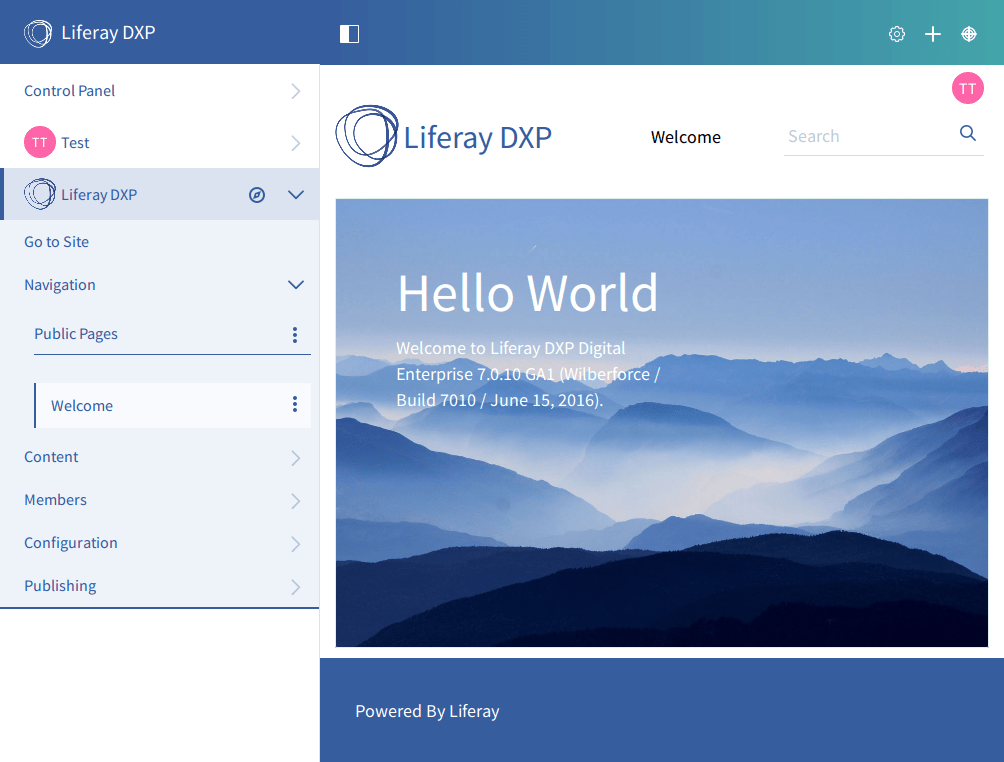This screenshot has height=762, width=1004.
Task: Click the search magnifier icon
Action: pyautogui.click(x=968, y=133)
